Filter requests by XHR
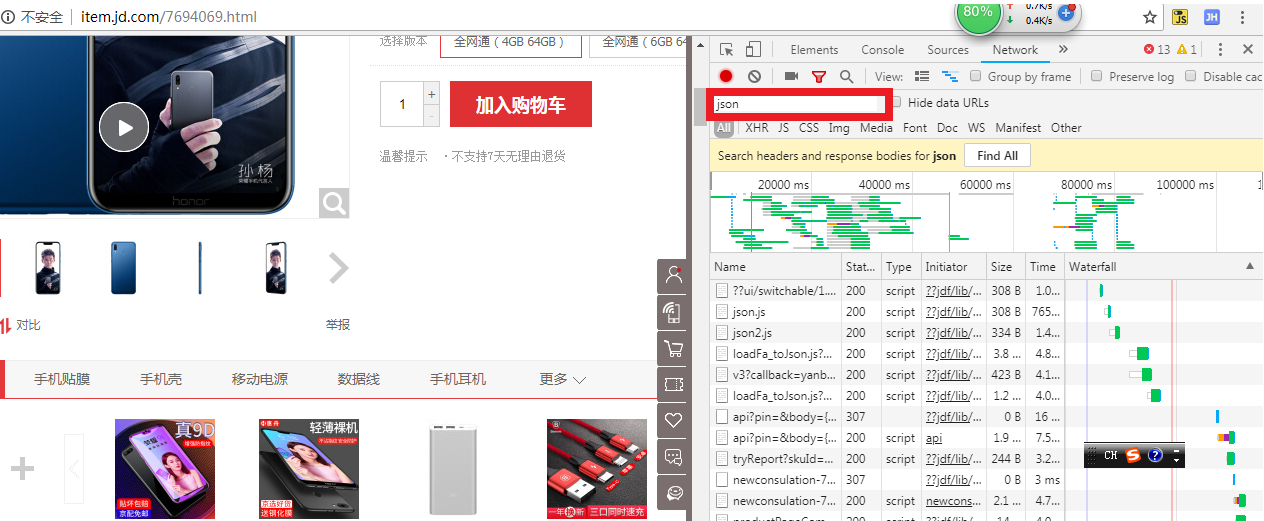 757,128
